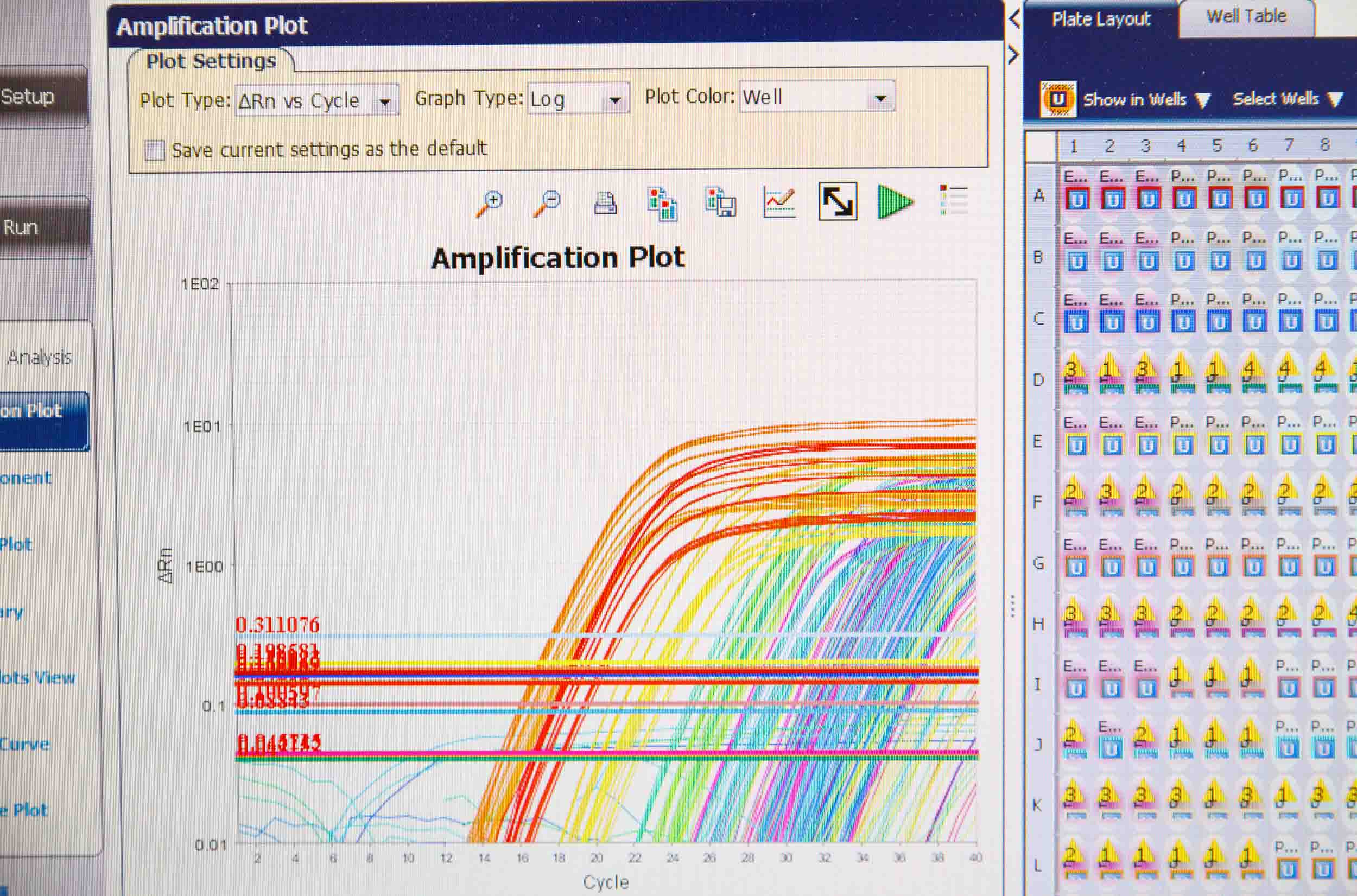Click the copy plot to clipboard icon

click(x=662, y=203)
